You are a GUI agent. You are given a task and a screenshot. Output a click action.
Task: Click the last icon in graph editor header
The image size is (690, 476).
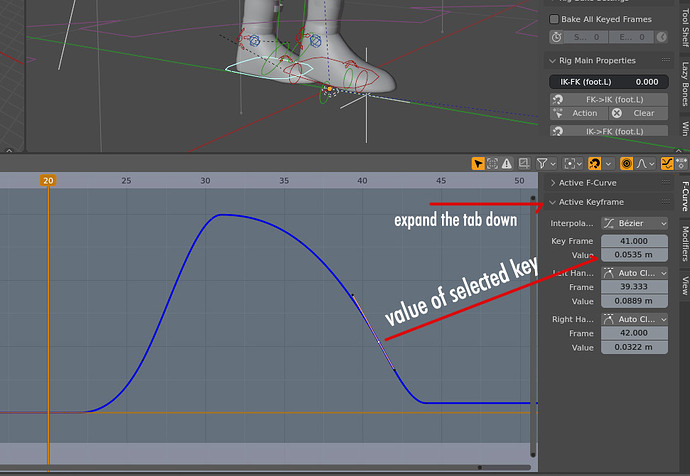tap(681, 164)
